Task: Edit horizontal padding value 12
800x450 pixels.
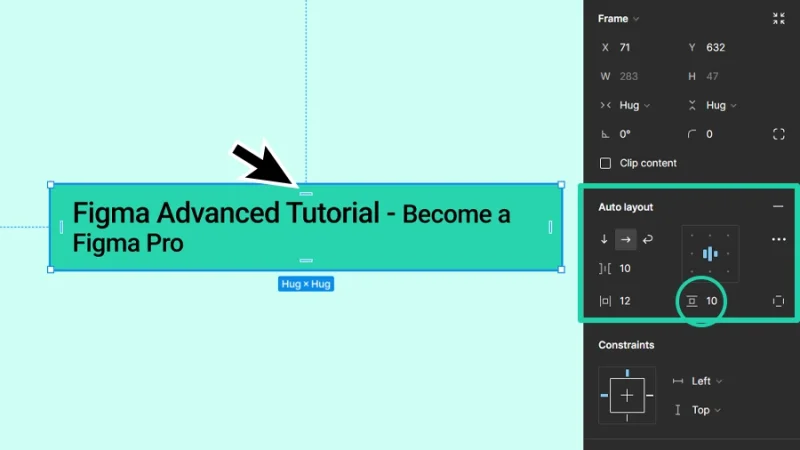Action: [x=625, y=301]
